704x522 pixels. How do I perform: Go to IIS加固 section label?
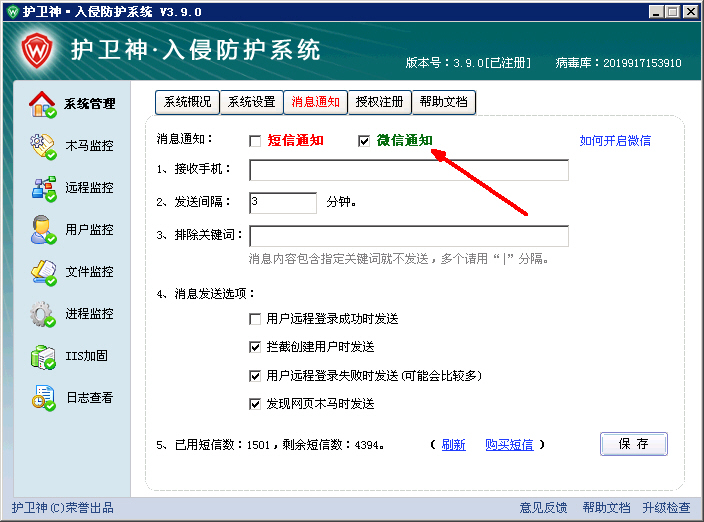tap(86, 356)
